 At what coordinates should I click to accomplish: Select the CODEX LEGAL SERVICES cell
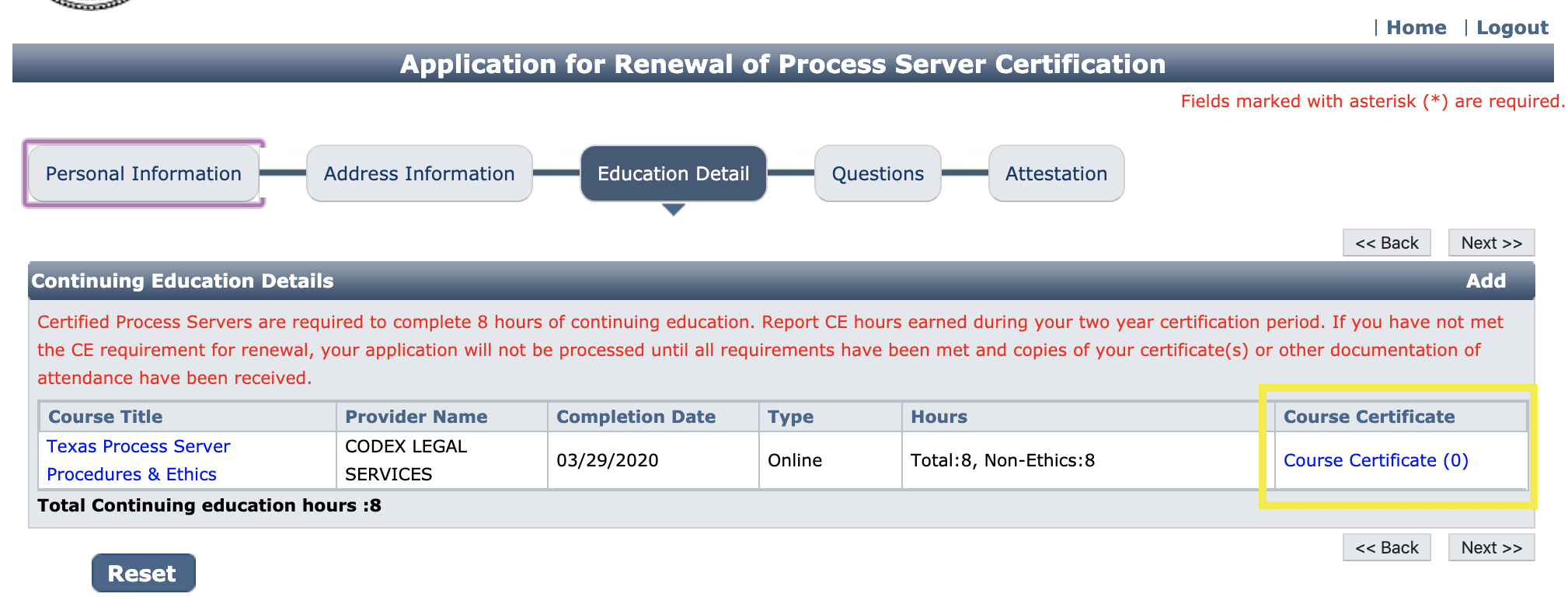point(442,460)
